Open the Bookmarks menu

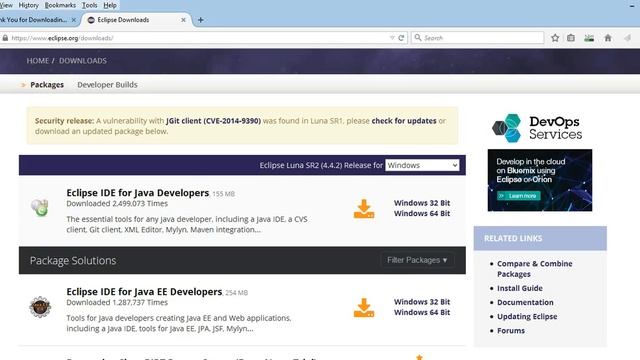click(60, 5)
